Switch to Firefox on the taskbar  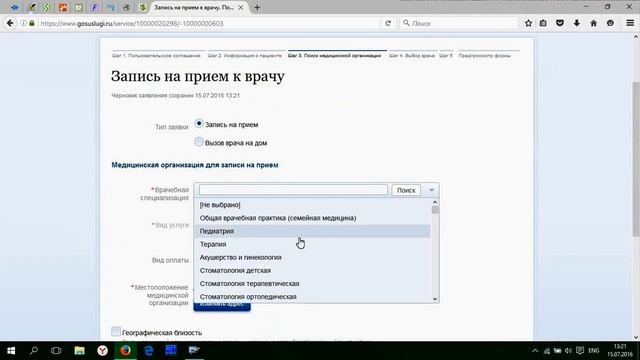[125, 351]
